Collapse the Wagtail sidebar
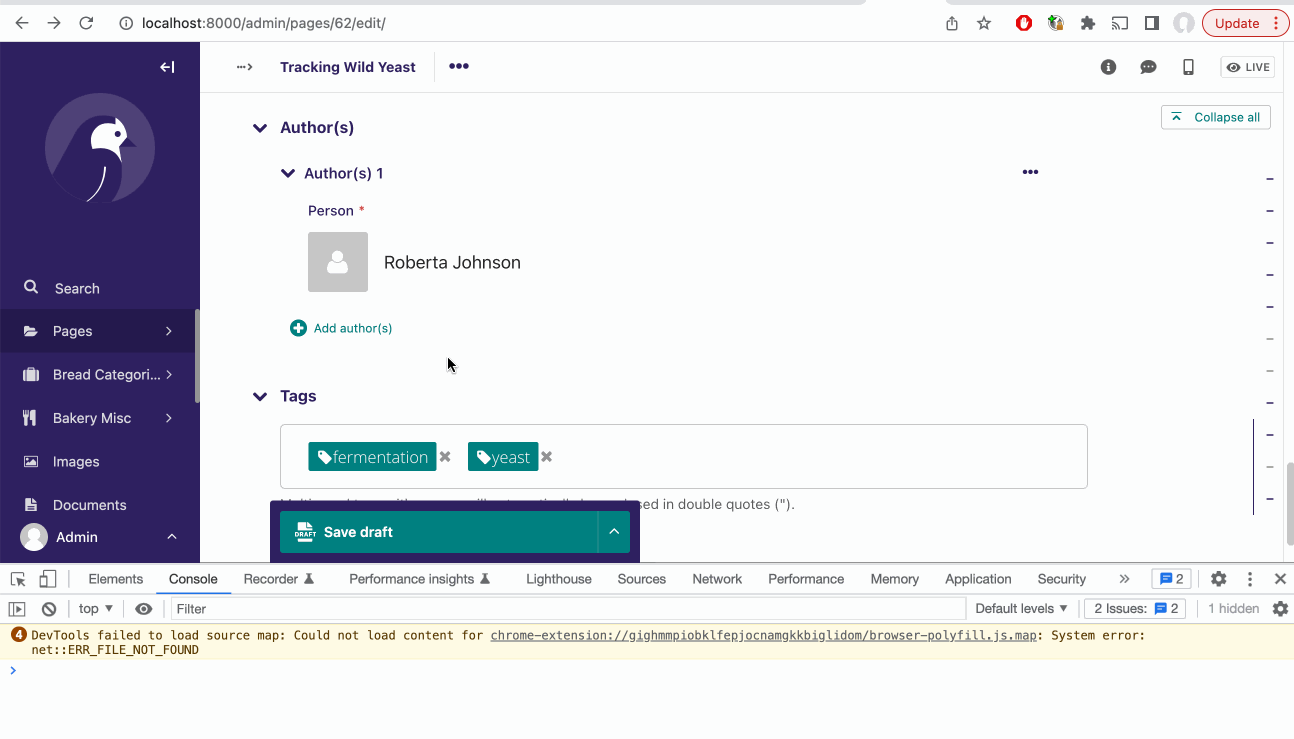1294x739 pixels. (167, 67)
